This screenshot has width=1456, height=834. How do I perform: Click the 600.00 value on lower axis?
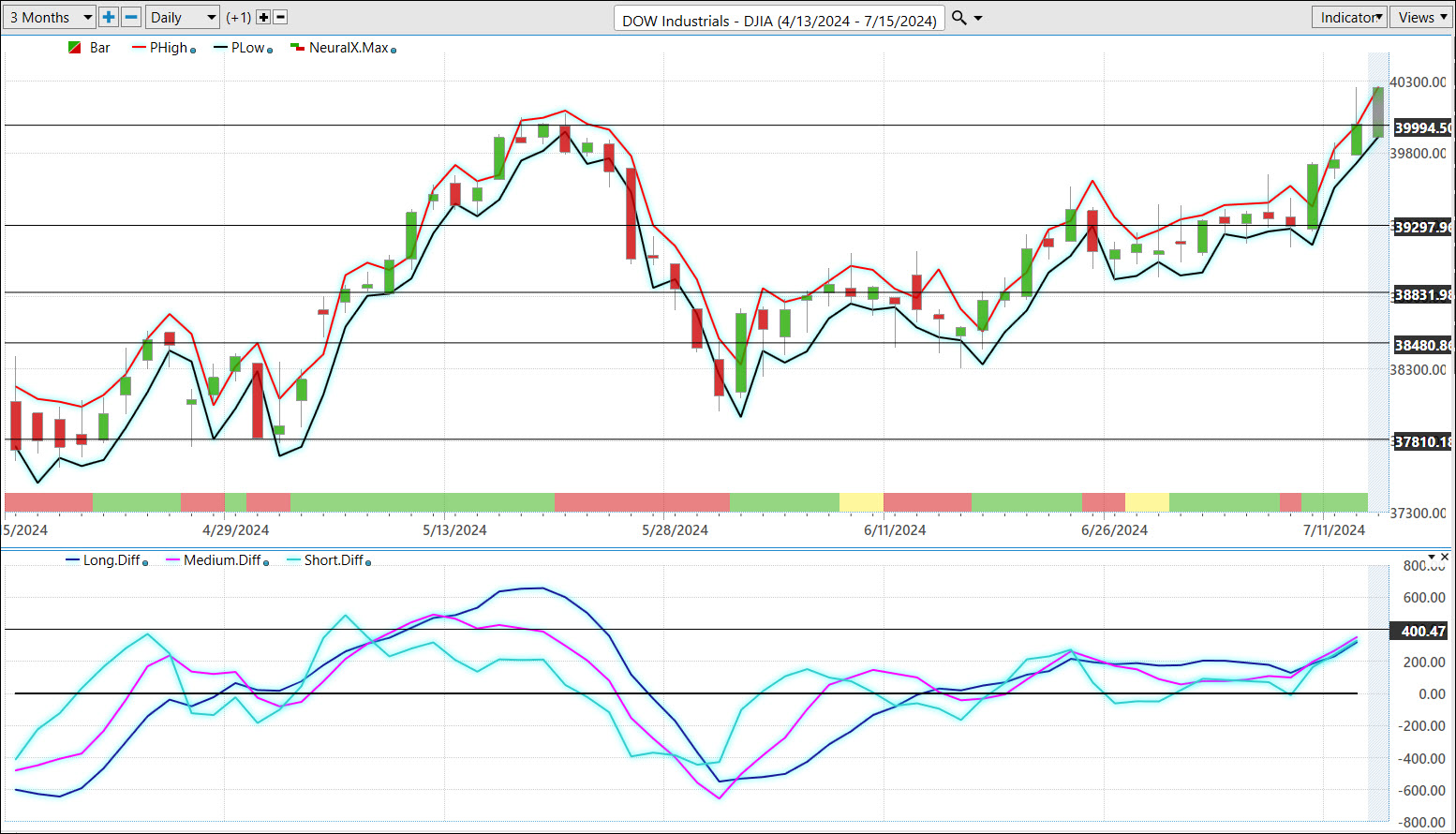pos(1424,598)
